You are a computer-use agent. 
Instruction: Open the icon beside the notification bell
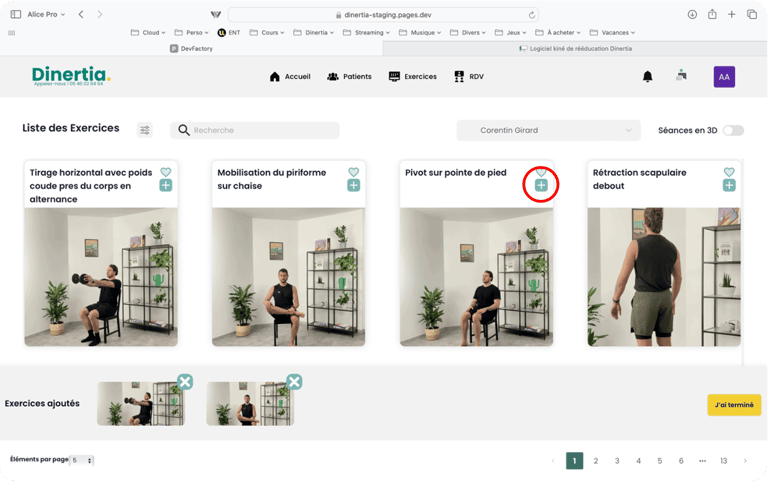point(681,75)
